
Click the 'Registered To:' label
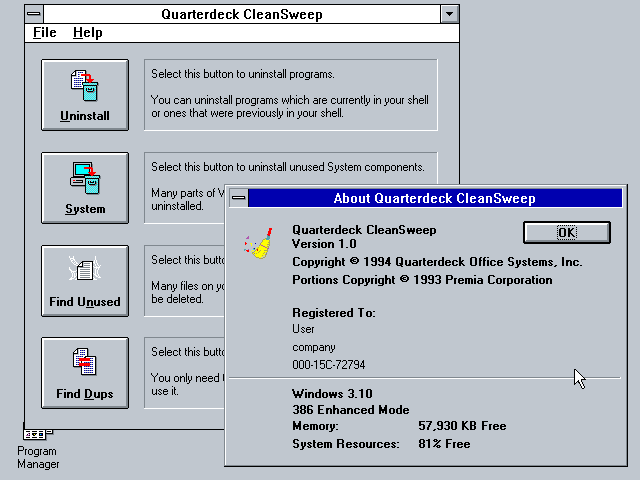[x=333, y=313]
